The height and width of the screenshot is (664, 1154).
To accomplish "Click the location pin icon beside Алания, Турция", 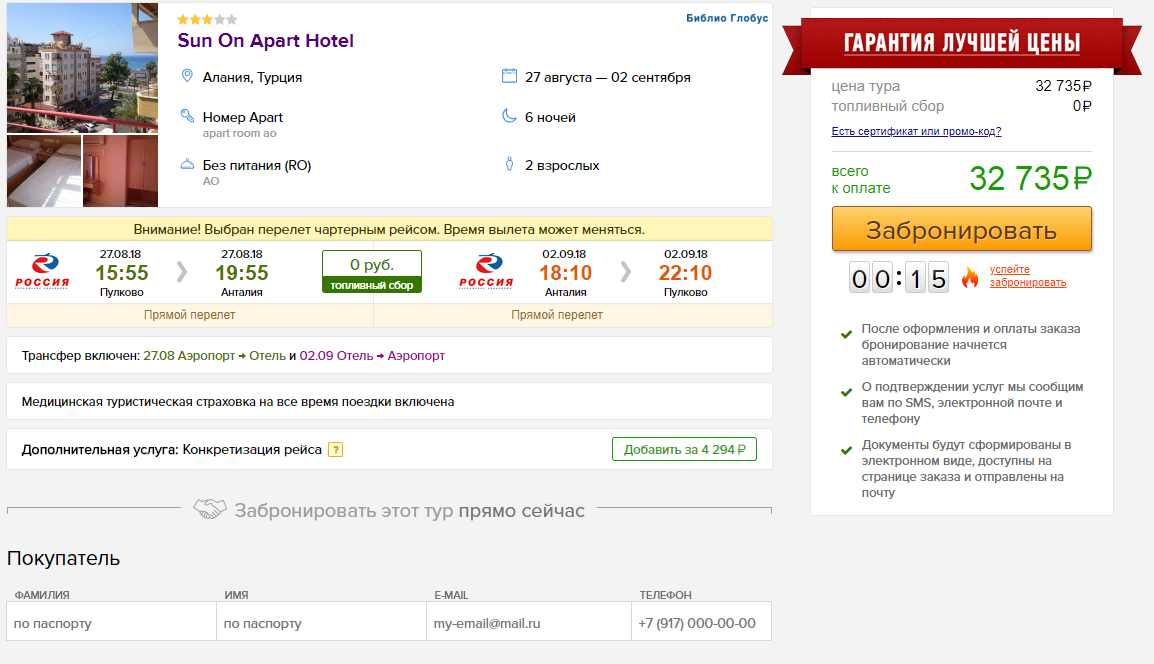I will click(187, 76).
